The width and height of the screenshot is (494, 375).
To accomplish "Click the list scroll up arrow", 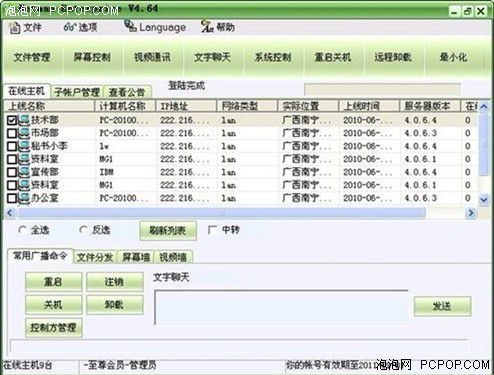I will (x=484, y=107).
